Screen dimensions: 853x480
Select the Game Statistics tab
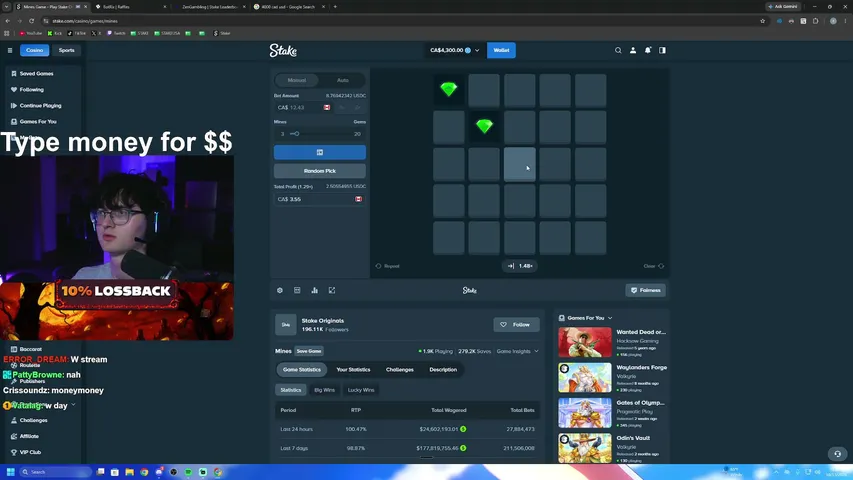coord(302,370)
